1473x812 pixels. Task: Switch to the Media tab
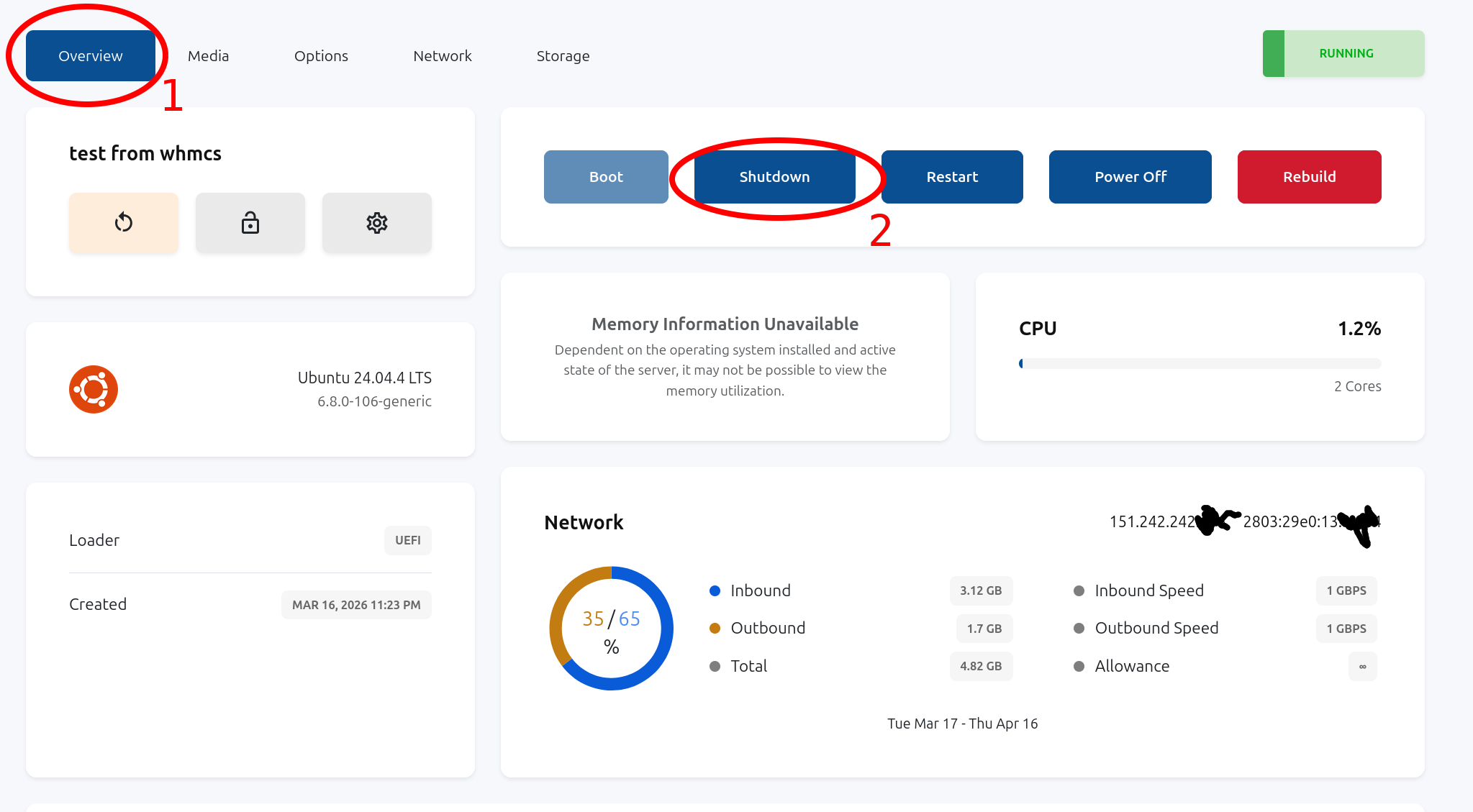[x=208, y=55]
